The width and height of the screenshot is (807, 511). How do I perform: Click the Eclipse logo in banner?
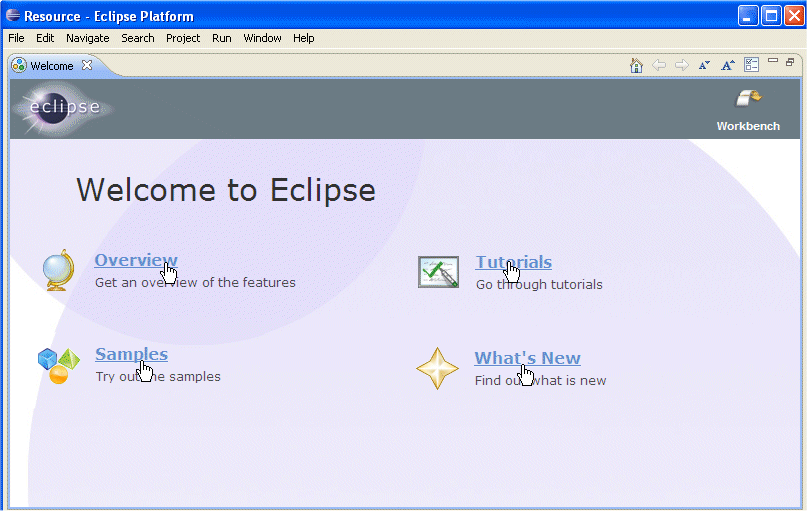coord(63,108)
